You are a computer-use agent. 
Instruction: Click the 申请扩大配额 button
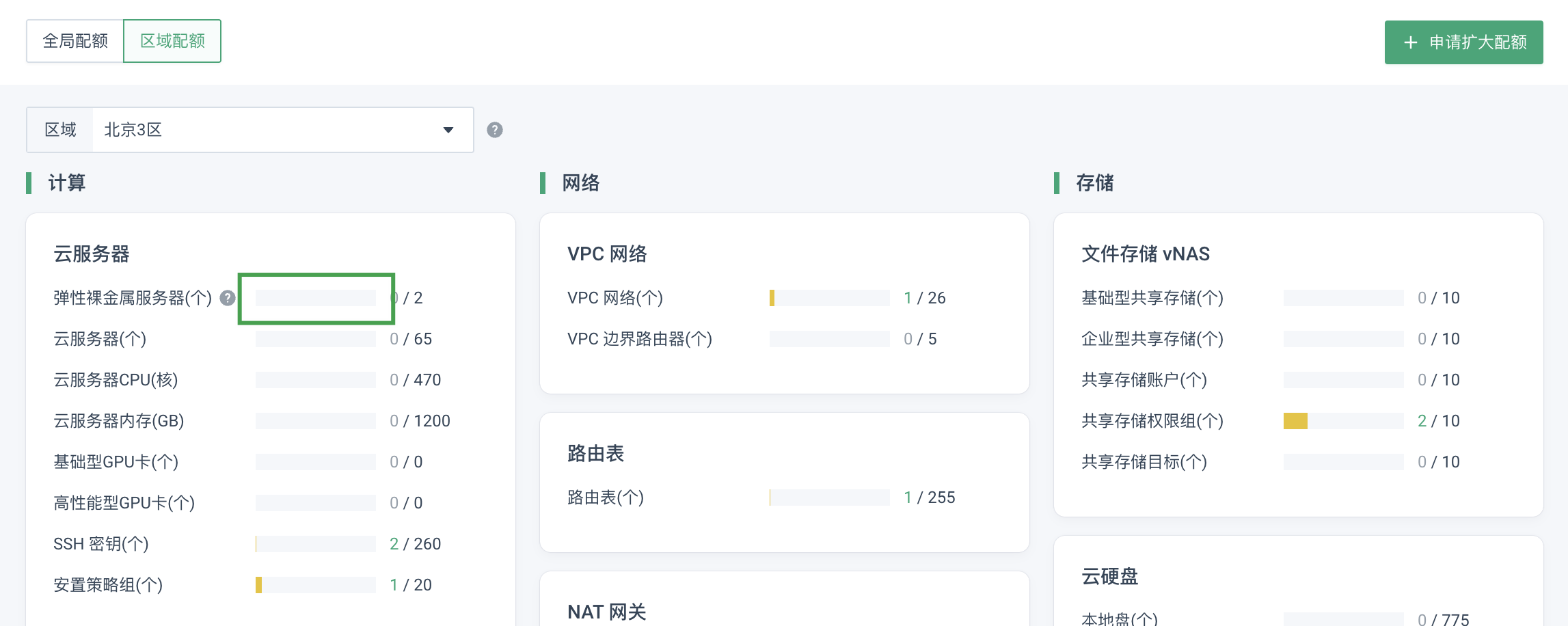click(1463, 42)
